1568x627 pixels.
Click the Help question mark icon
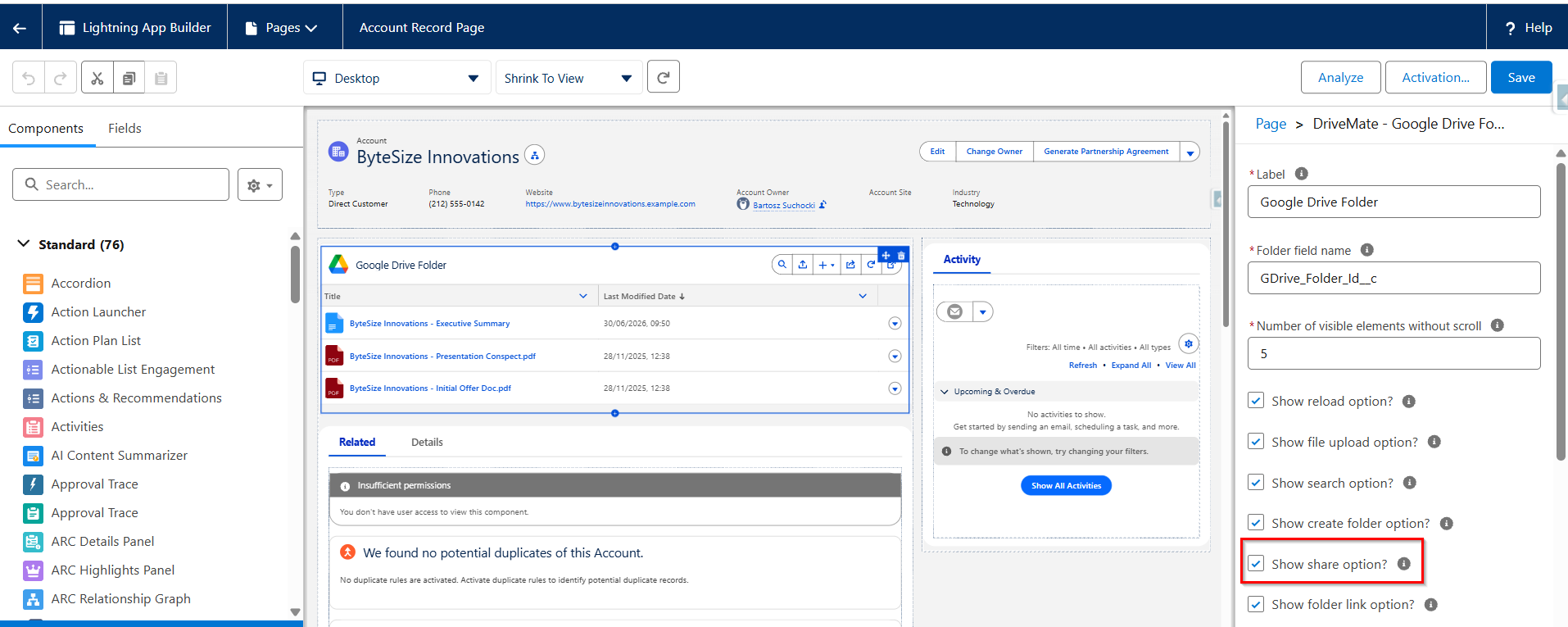1510,28
